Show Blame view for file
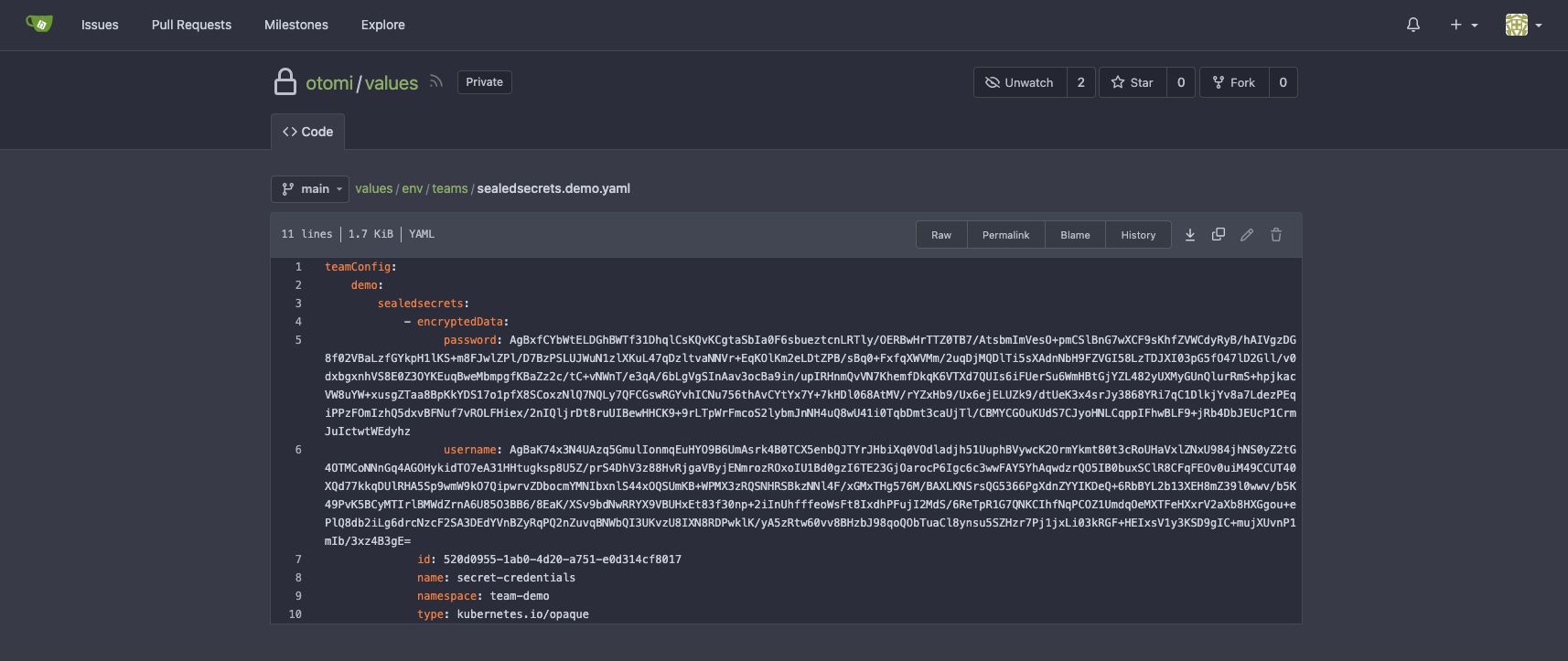This screenshot has width=1568, height=661. (1075, 235)
